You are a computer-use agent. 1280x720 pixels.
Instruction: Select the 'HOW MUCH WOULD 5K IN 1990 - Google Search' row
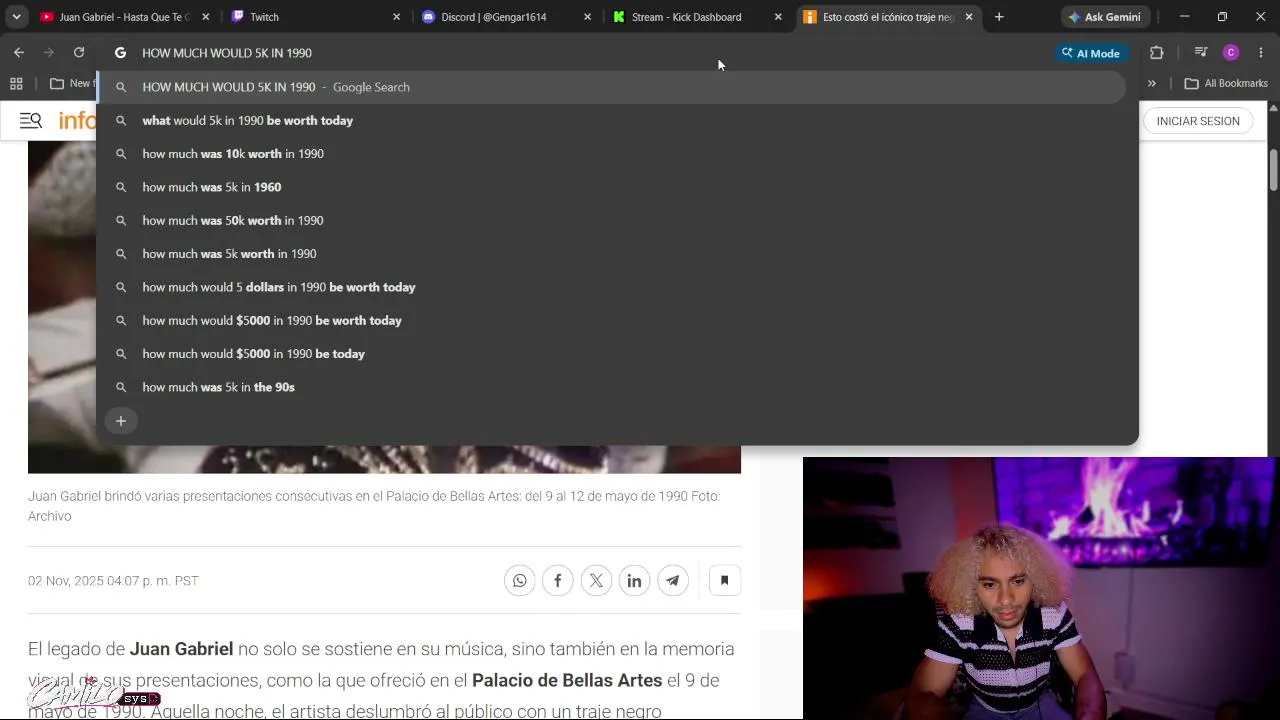tap(611, 87)
